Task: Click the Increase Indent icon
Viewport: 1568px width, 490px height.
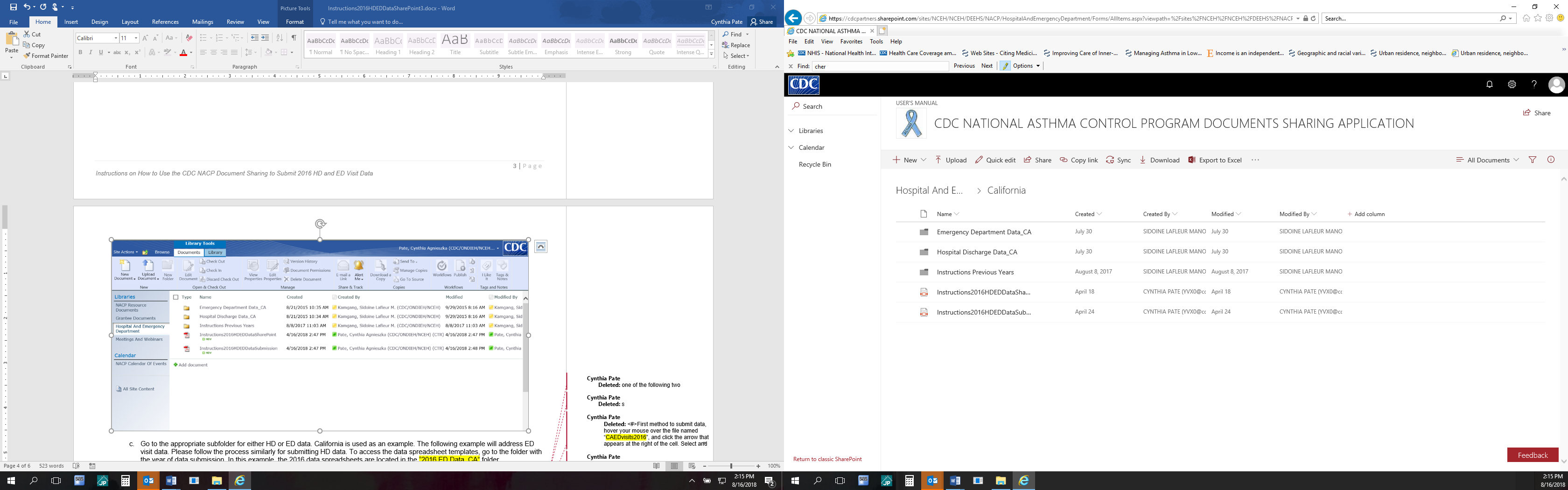Action: [265, 38]
